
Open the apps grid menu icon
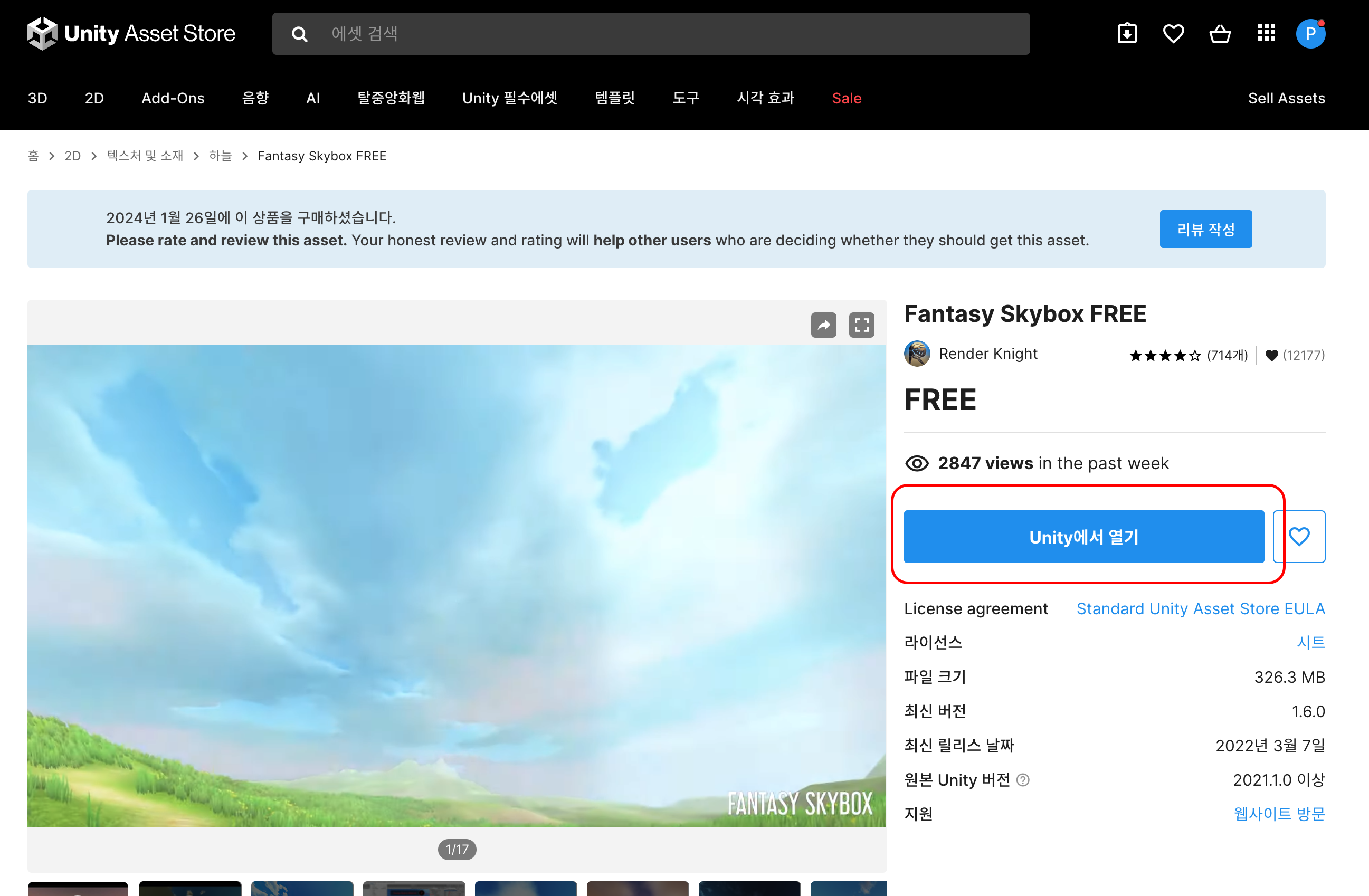[1266, 33]
